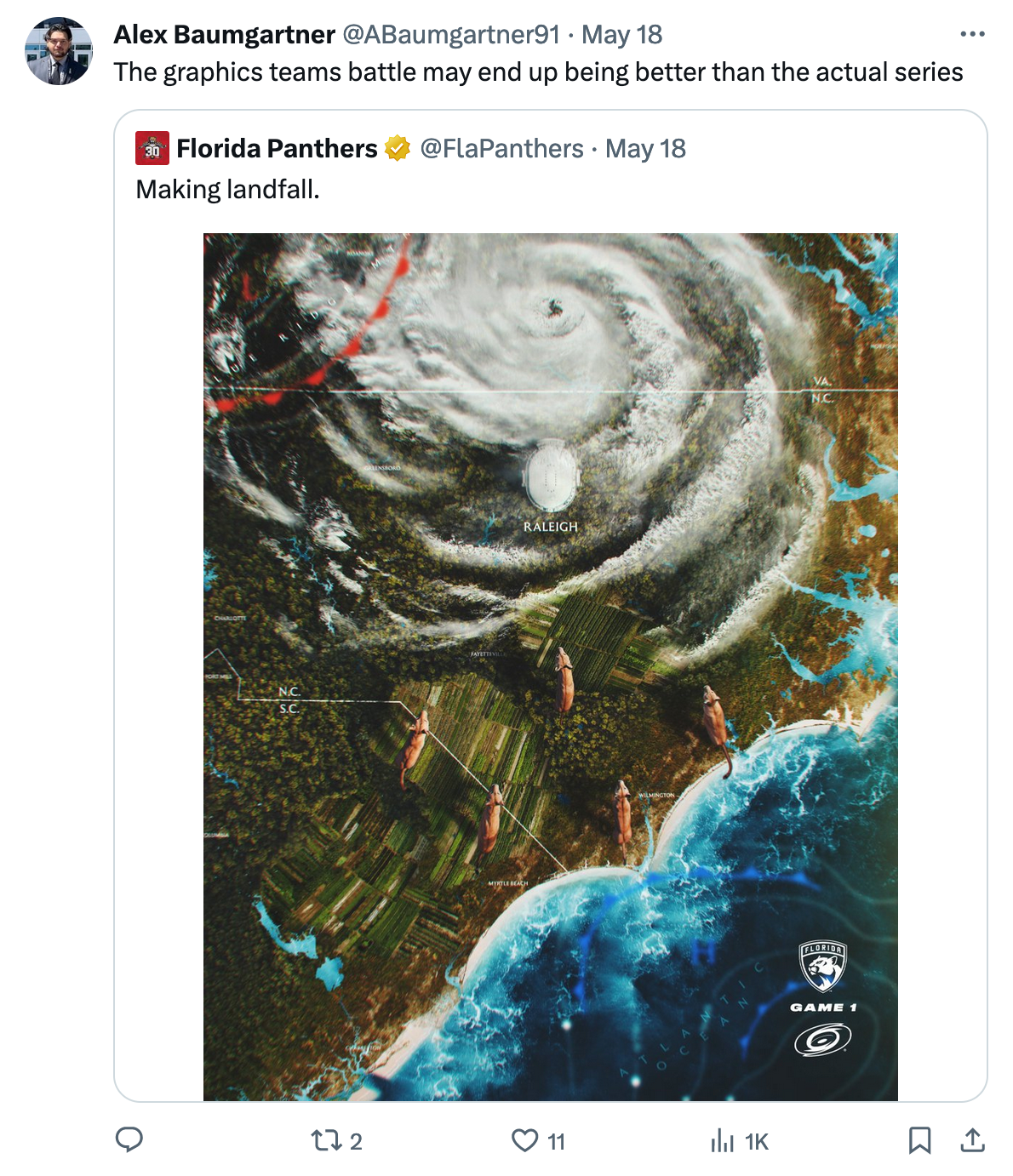The height and width of the screenshot is (1176, 1013).
Task: Open the main post's May 18 timestamp
Action: click(621, 35)
